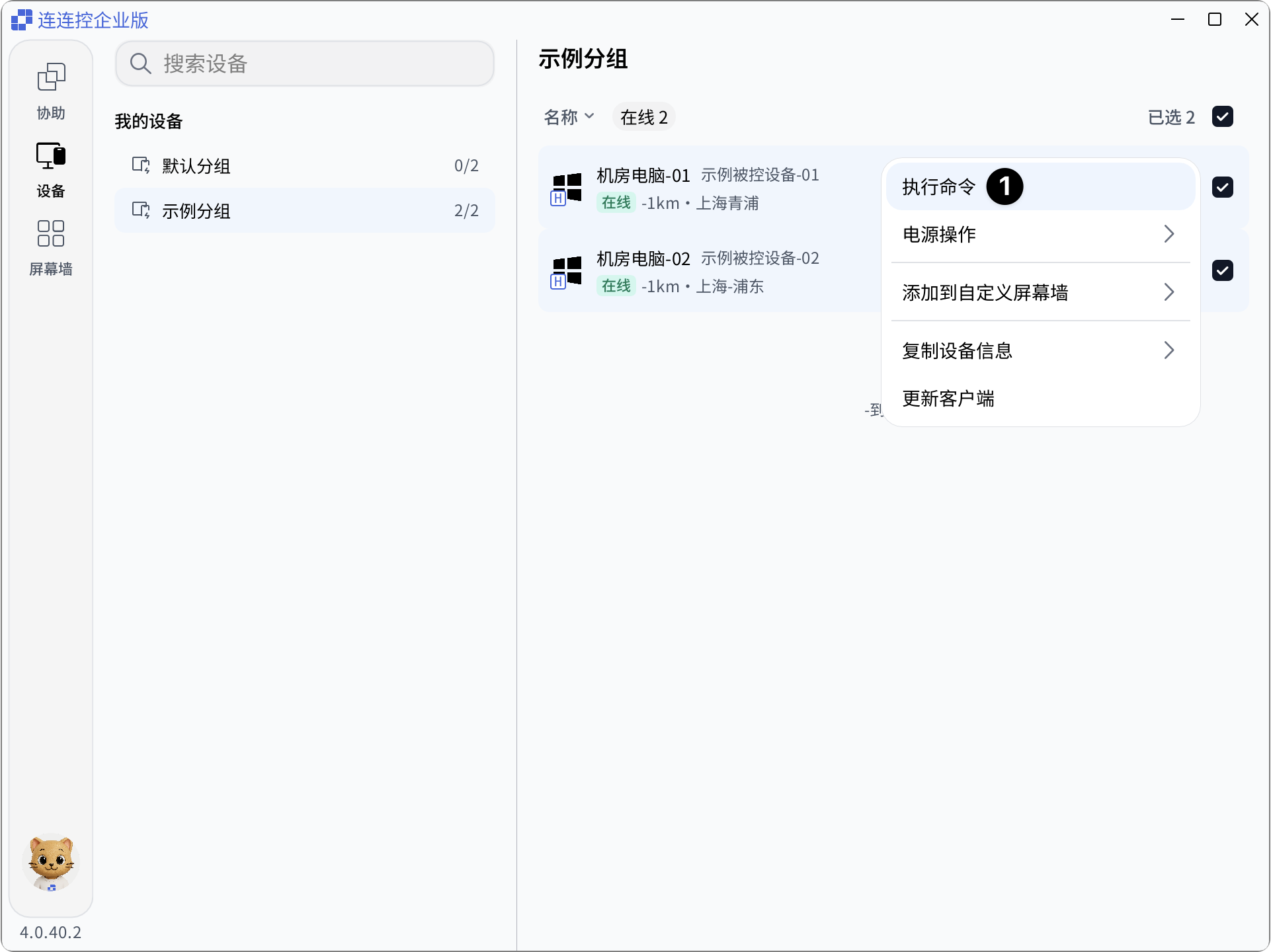Open the 名称 sort dropdown
1271x952 pixels.
(x=569, y=117)
